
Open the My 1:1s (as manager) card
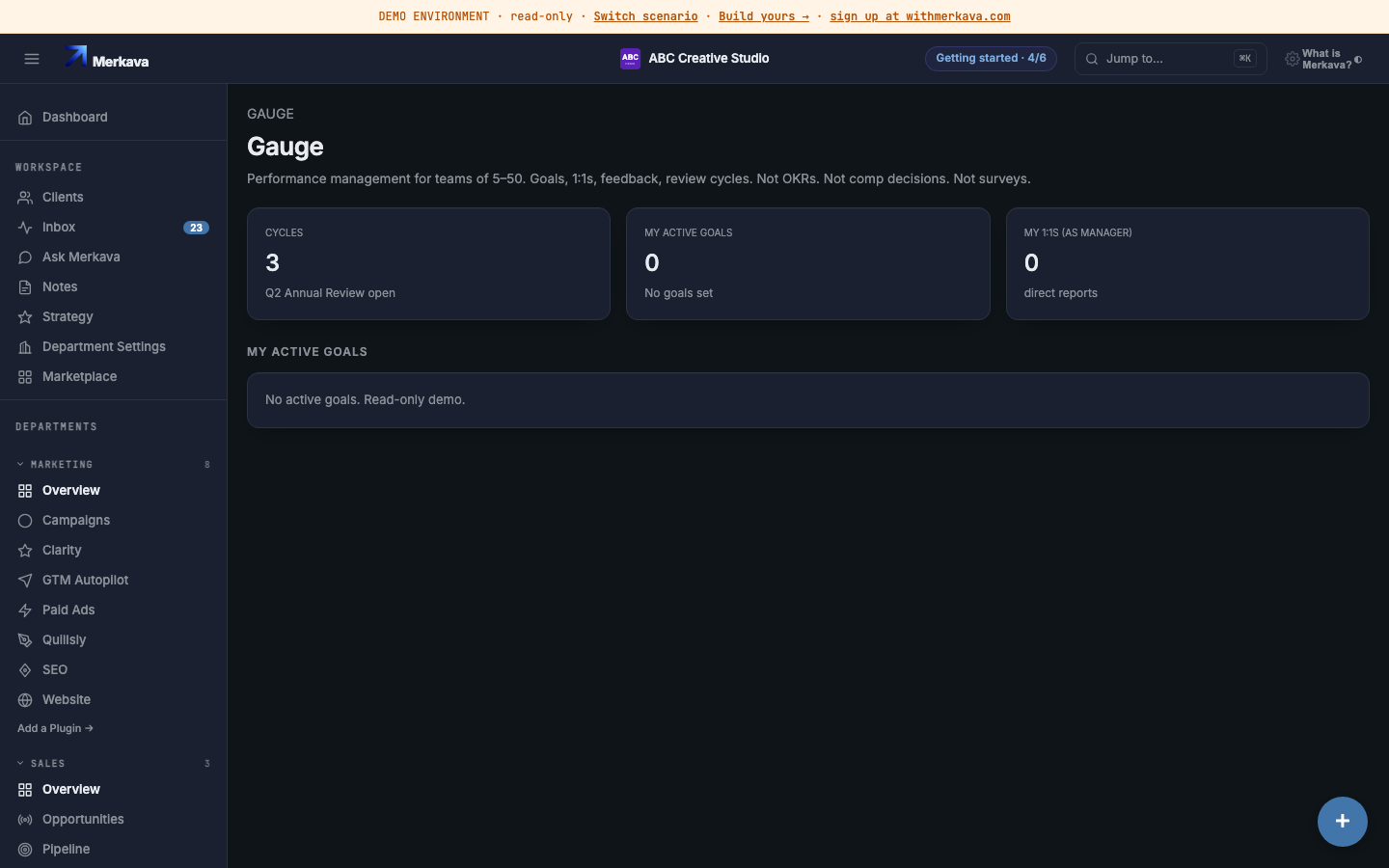coord(1187,264)
